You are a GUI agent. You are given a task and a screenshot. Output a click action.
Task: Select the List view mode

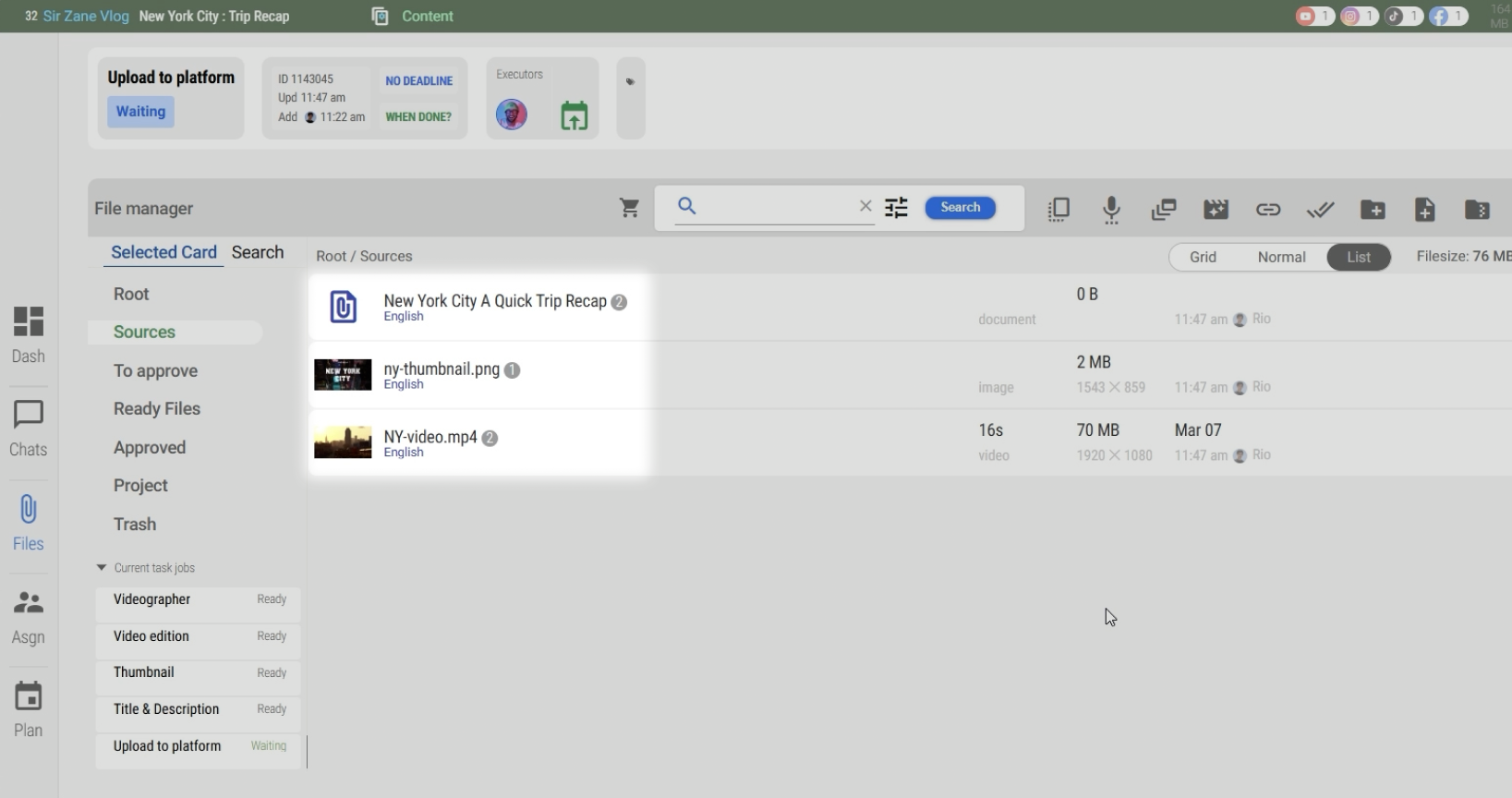click(x=1358, y=257)
